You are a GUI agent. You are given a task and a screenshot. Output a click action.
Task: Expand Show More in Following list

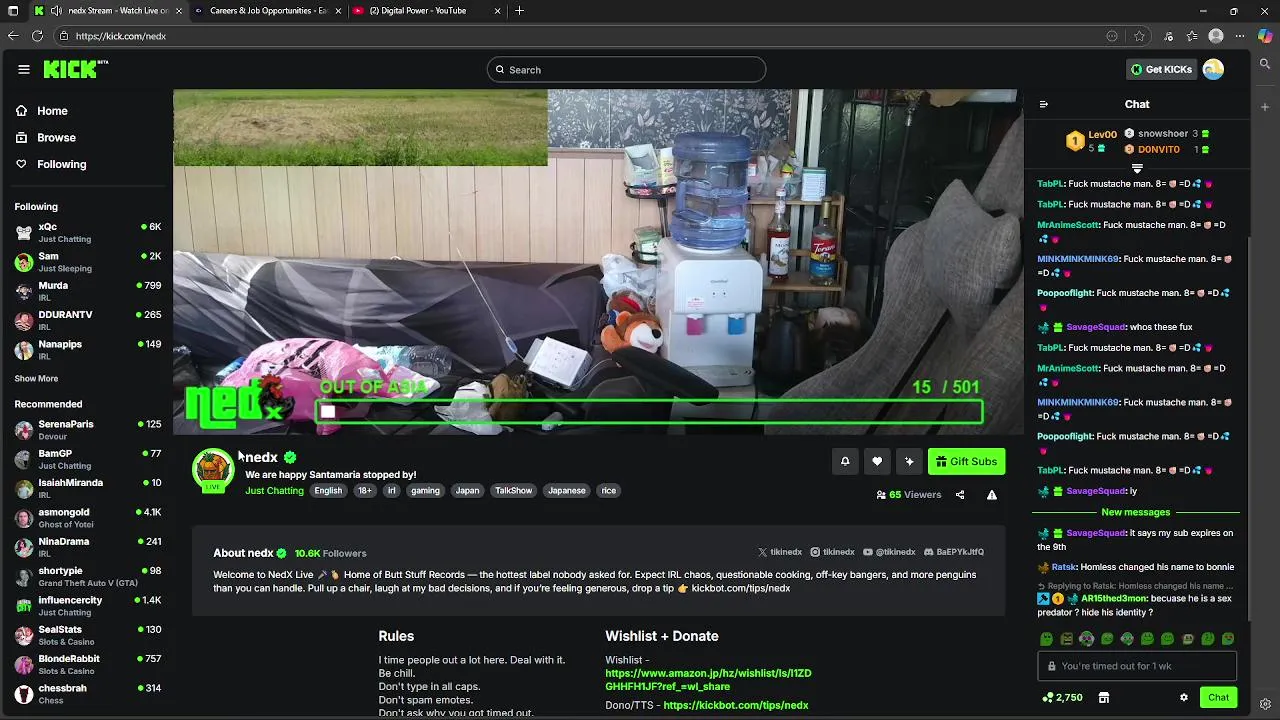point(36,378)
